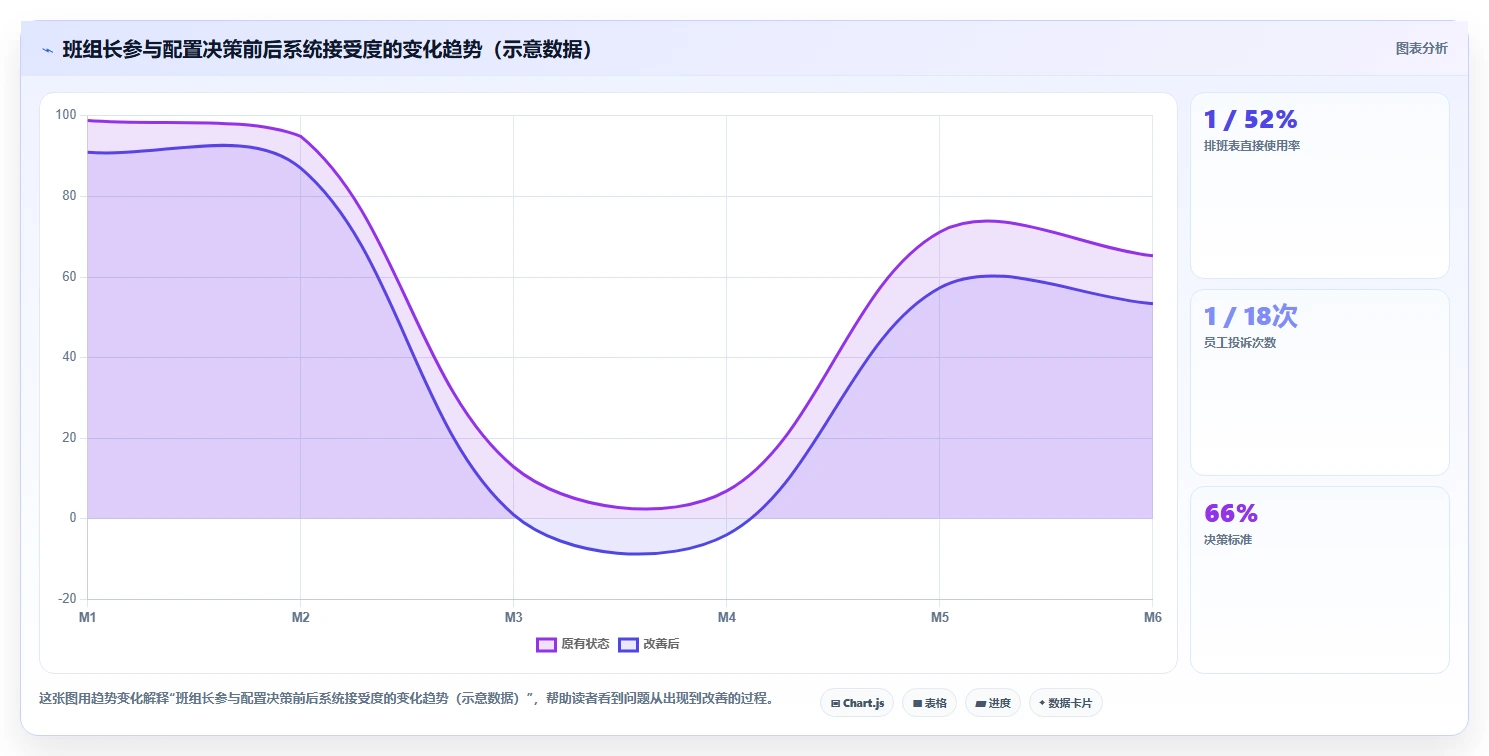Click the 进度 tag icon

(x=980, y=703)
